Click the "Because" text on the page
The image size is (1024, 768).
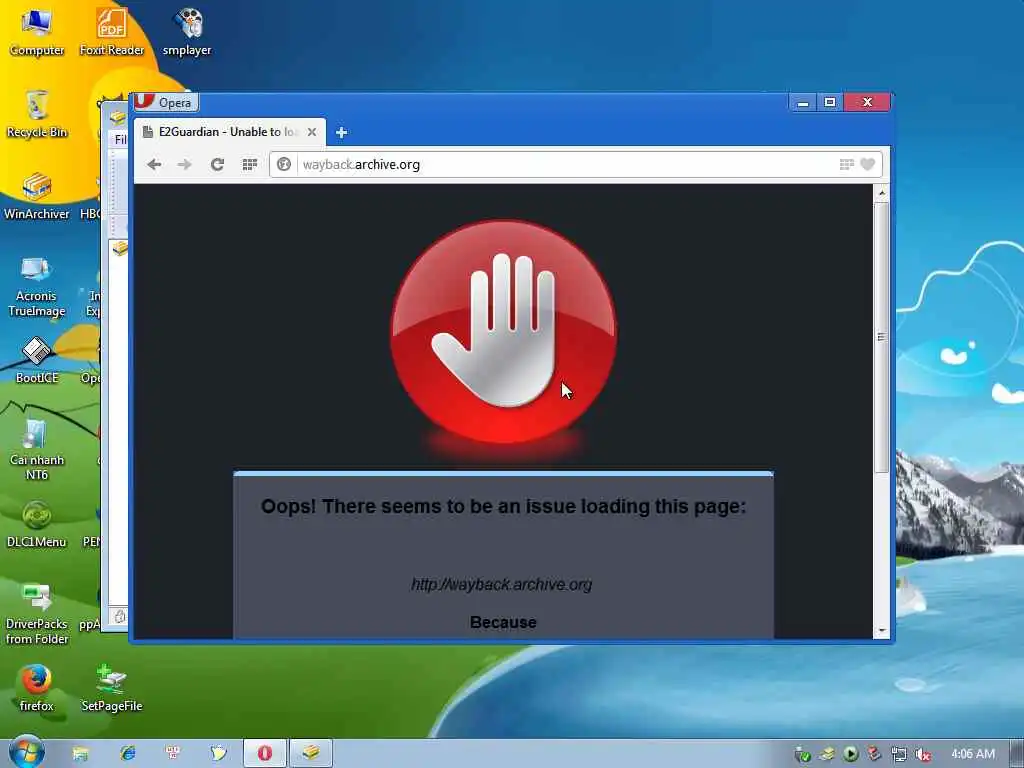(503, 622)
